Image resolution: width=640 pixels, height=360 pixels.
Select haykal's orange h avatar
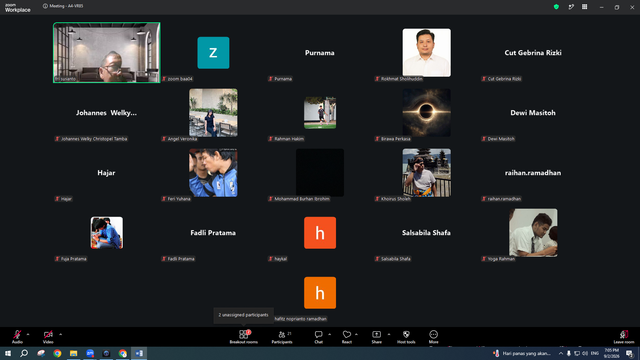[320, 233]
